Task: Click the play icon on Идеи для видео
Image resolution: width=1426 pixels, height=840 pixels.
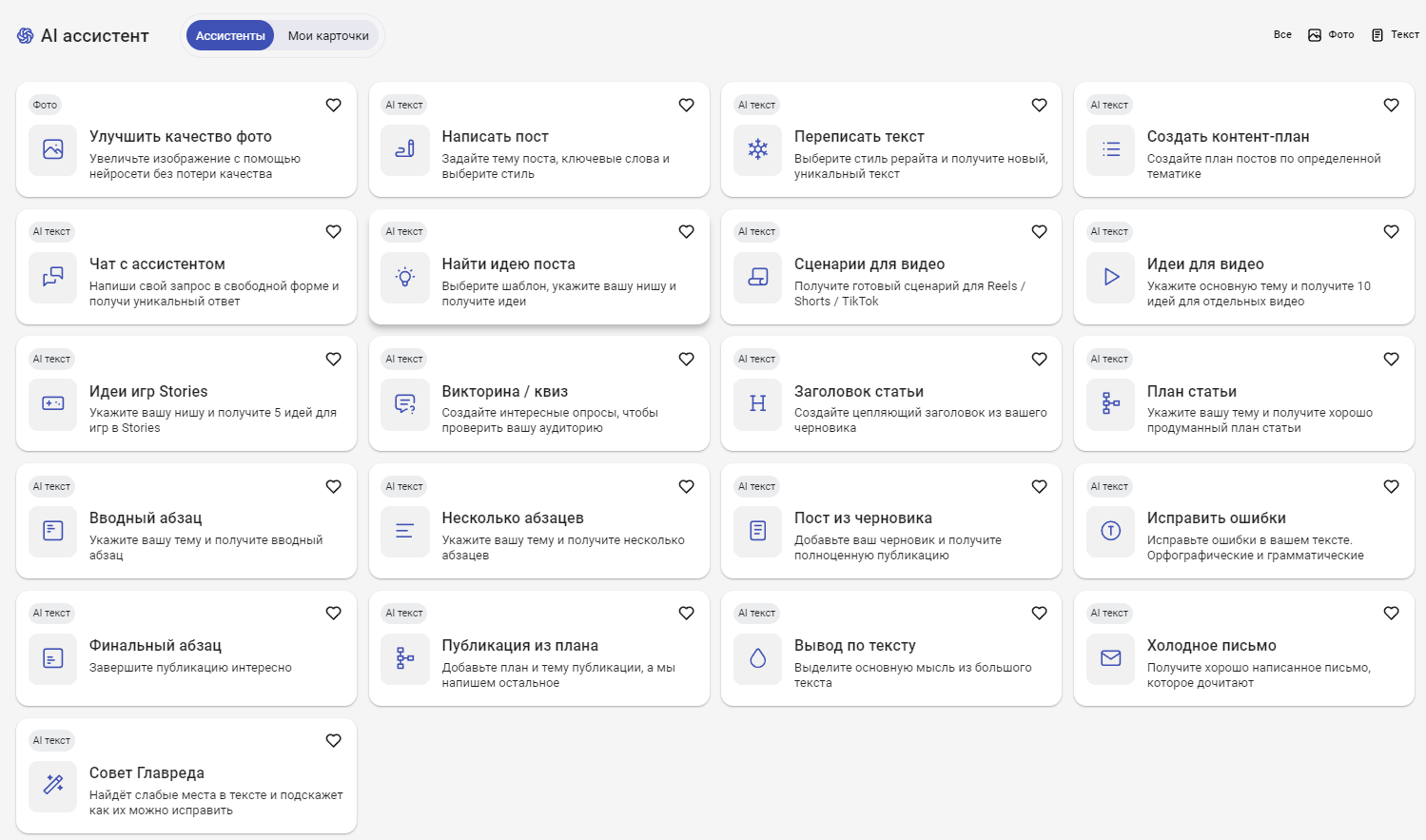Action: point(1111,277)
